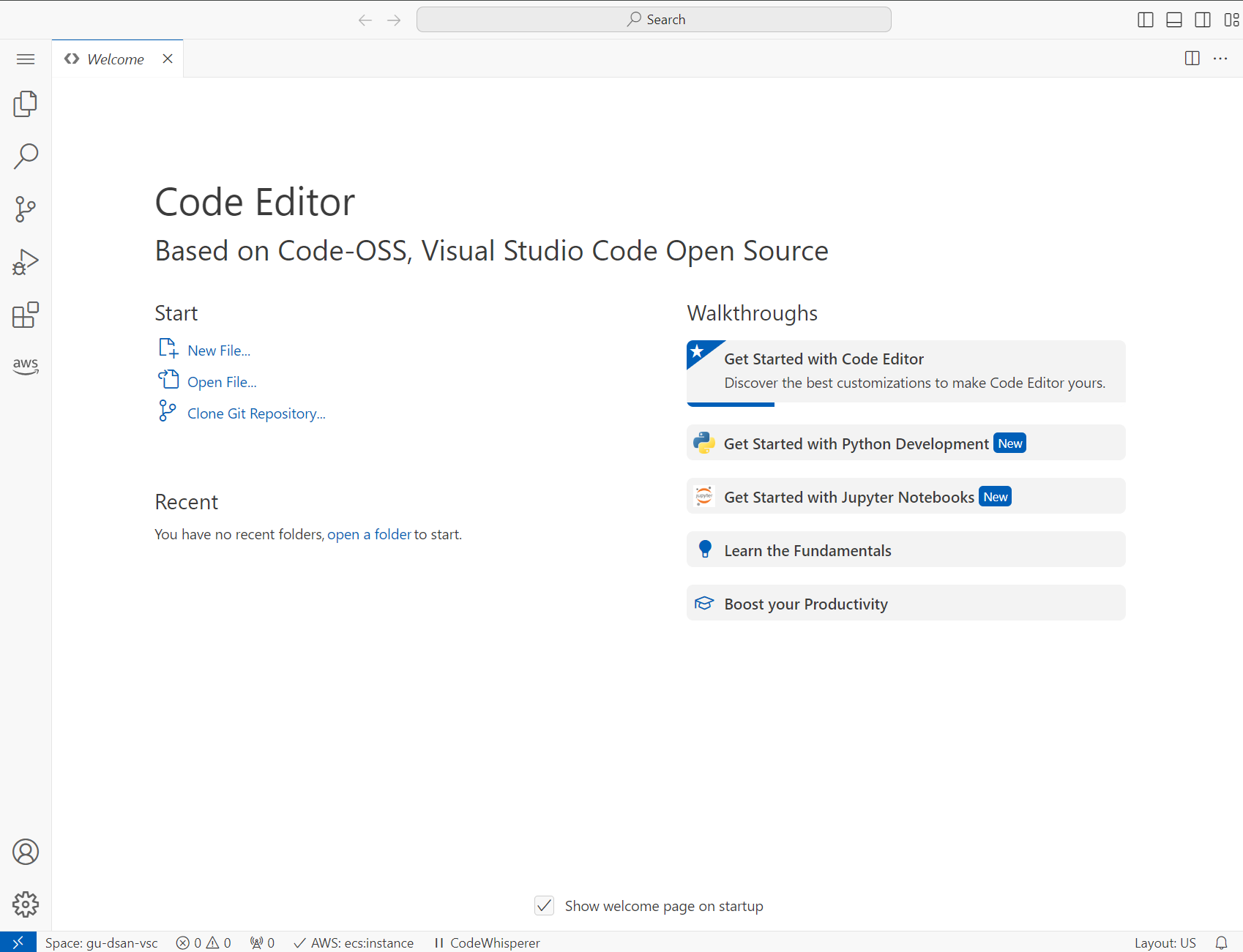Open the hamburger application menu
The width and height of the screenshot is (1243, 952).
pos(26,59)
